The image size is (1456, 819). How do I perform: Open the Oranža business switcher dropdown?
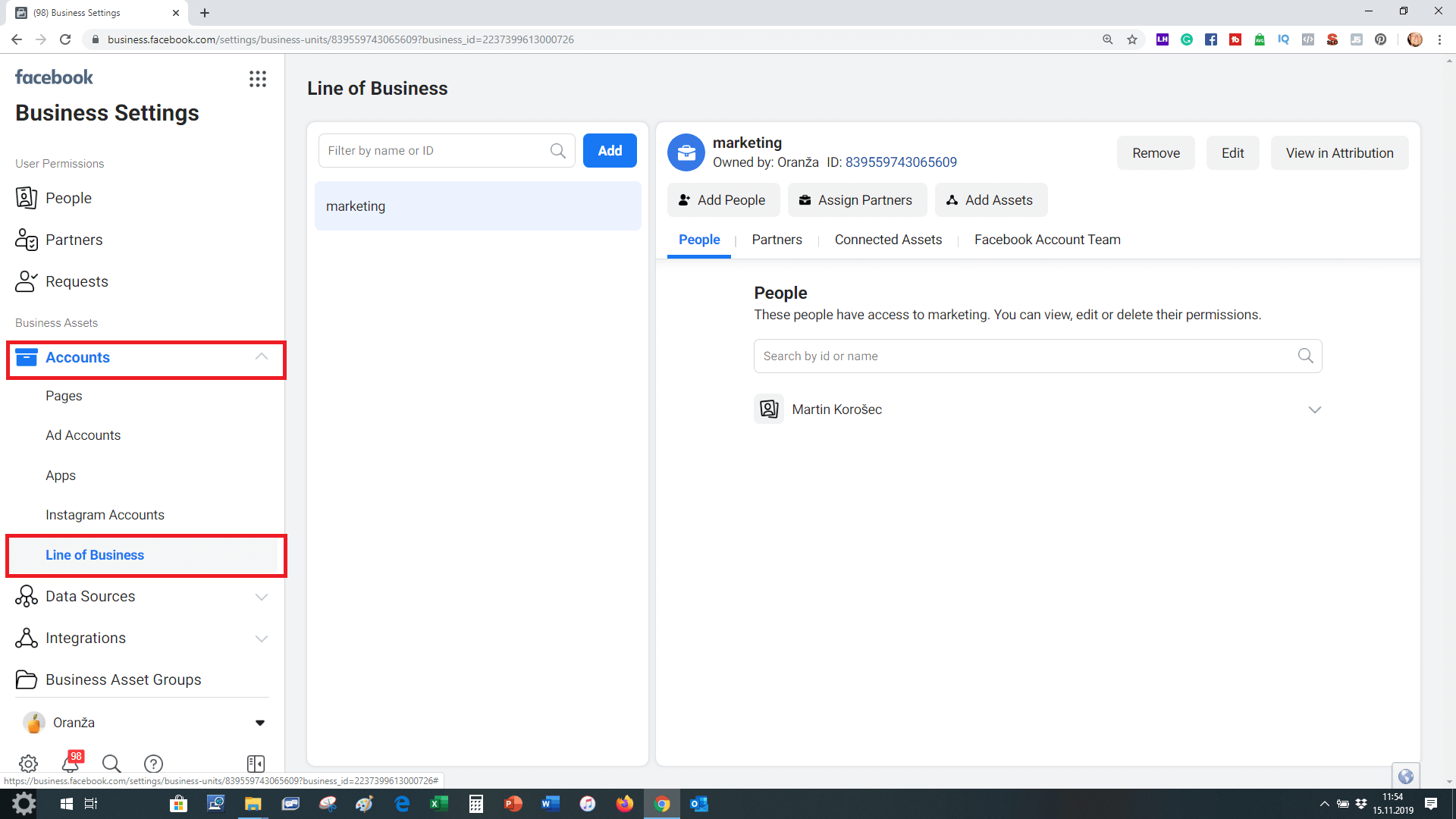[x=260, y=723]
